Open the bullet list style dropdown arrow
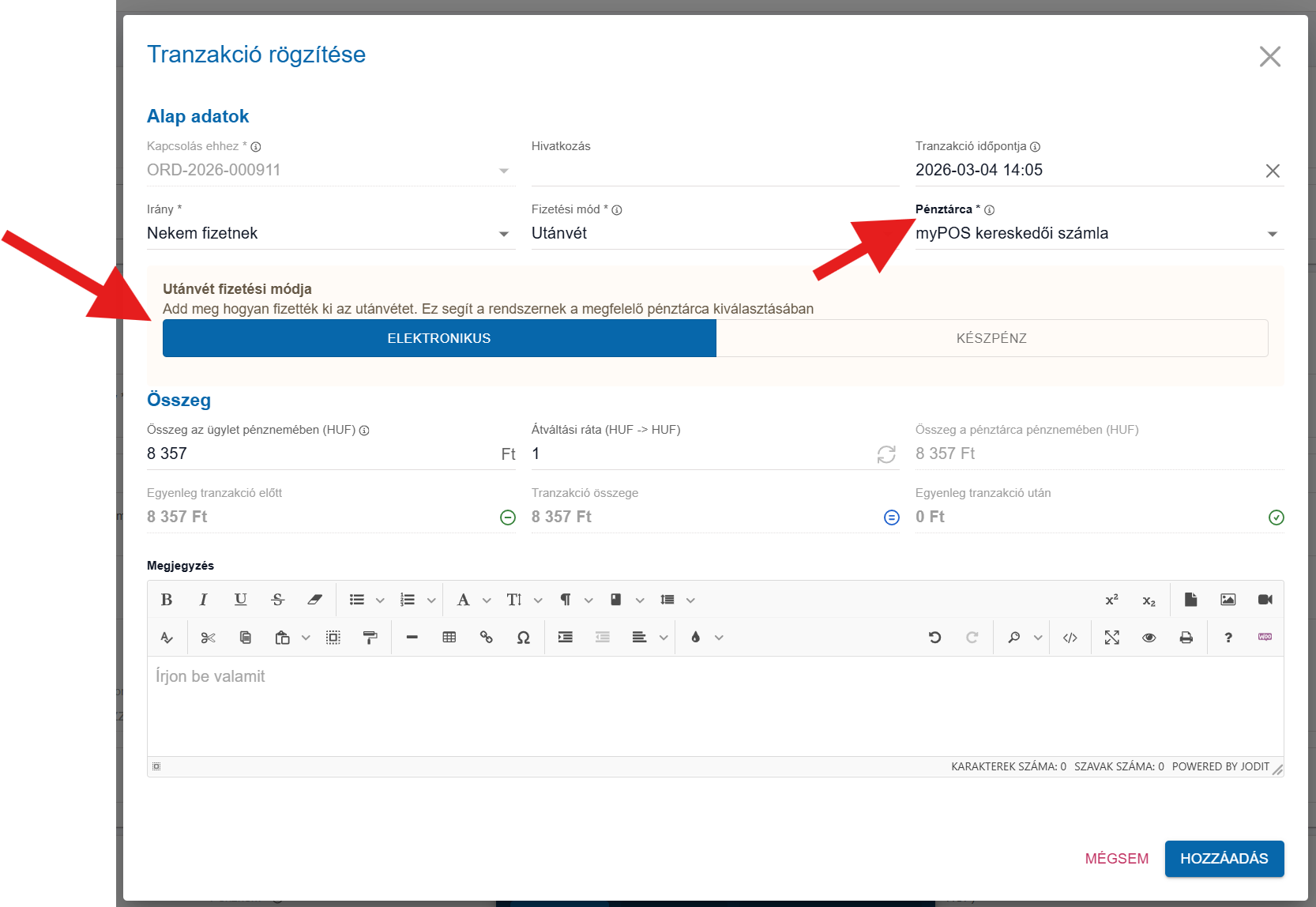Image resolution: width=1316 pixels, height=907 pixels. [380, 600]
